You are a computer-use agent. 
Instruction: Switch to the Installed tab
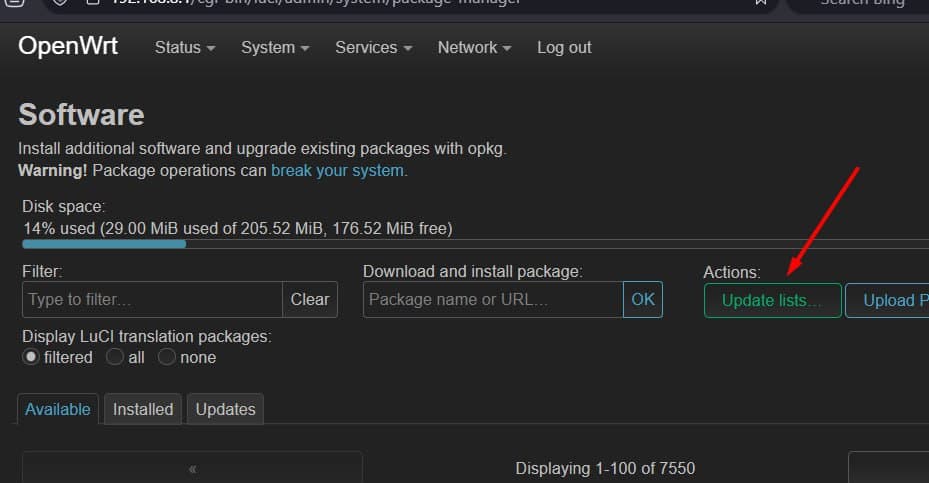click(x=143, y=409)
